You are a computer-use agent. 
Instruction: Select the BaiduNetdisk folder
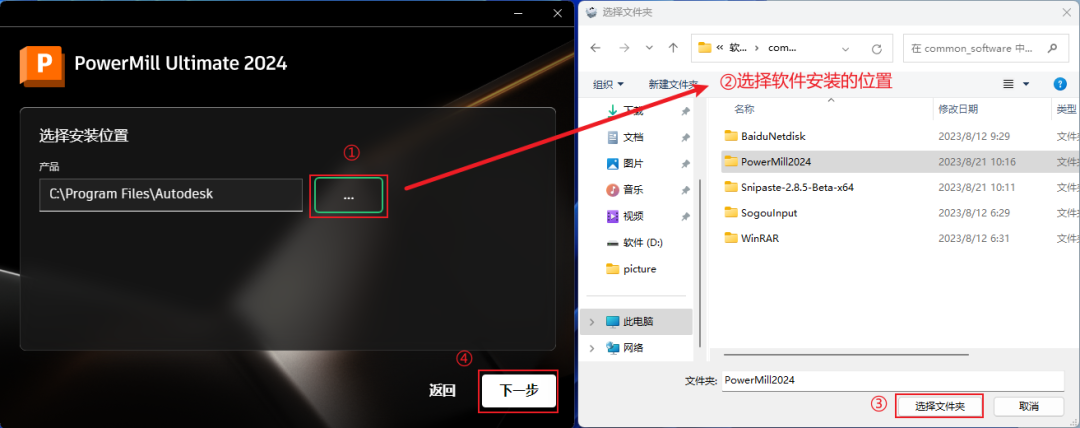tap(773, 136)
